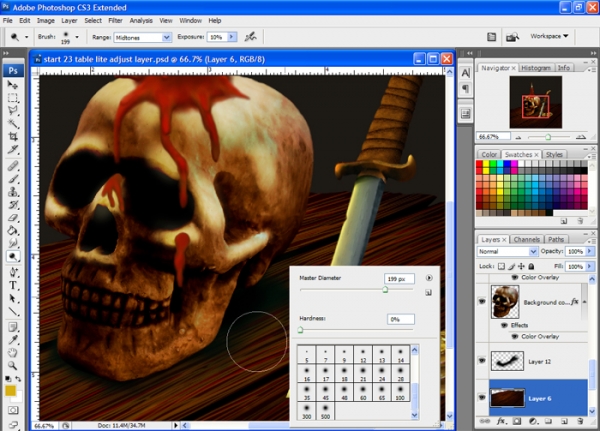Open the layer Fill slider arrow

[590, 266]
